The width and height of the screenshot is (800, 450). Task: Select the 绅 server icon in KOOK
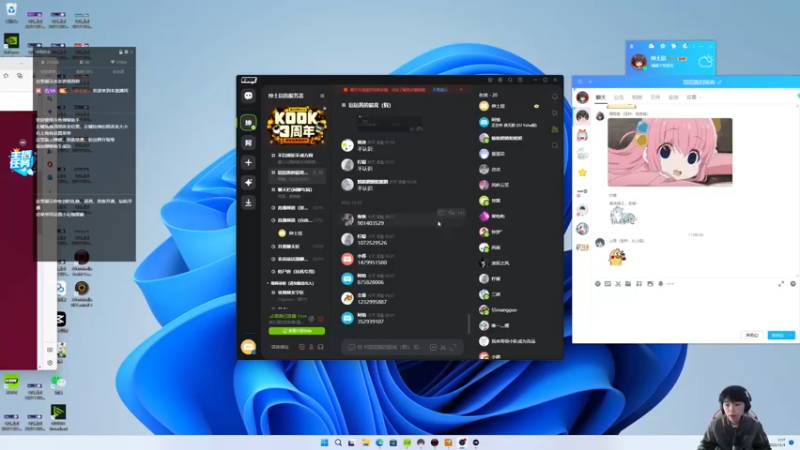coord(248,122)
